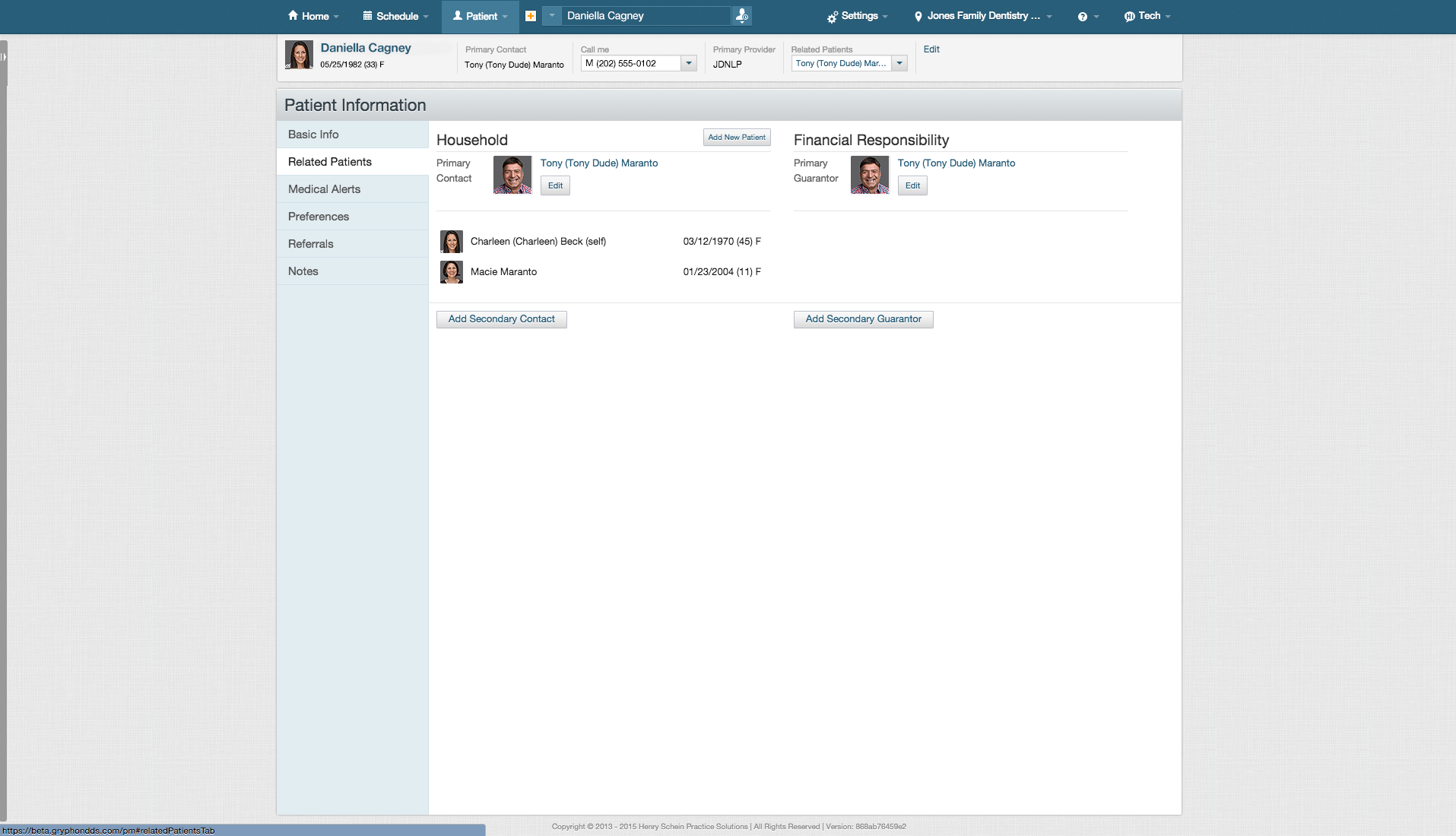Open the Preferences tab

click(319, 217)
